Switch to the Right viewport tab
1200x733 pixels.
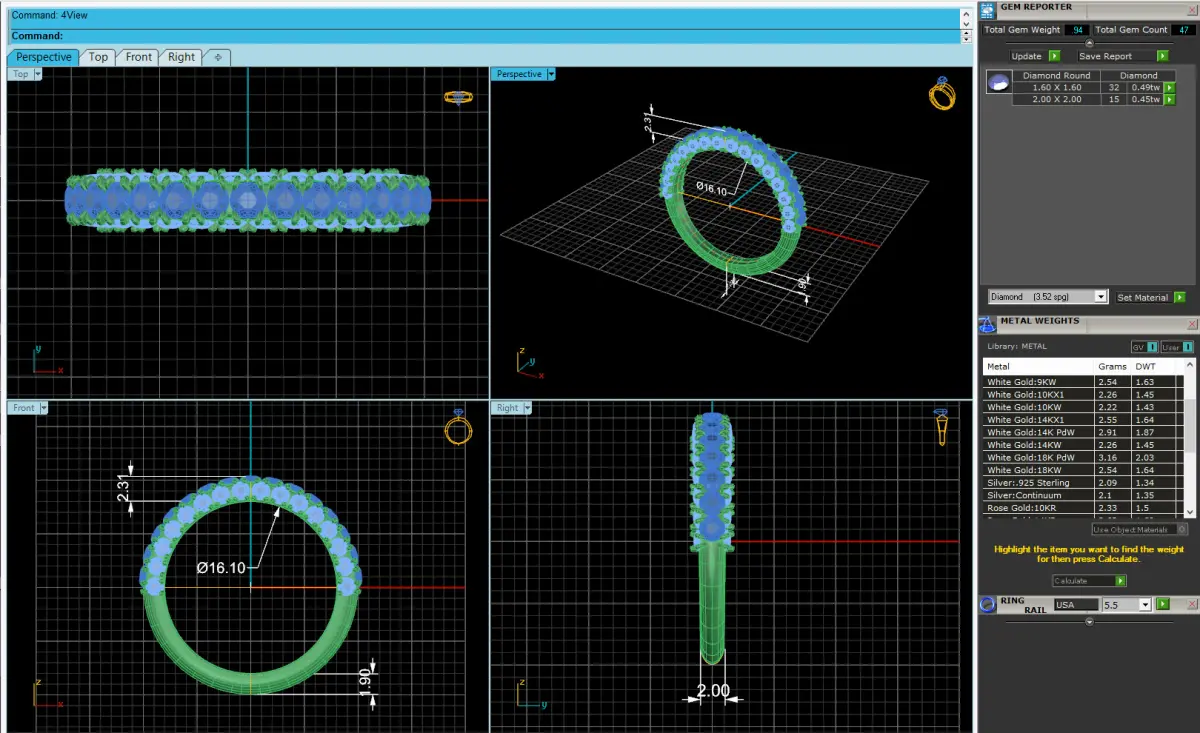pos(182,57)
